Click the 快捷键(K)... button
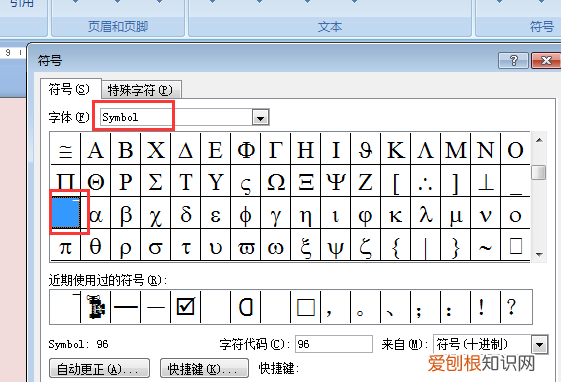Viewport: 561px width, 382px height. (x=204, y=369)
